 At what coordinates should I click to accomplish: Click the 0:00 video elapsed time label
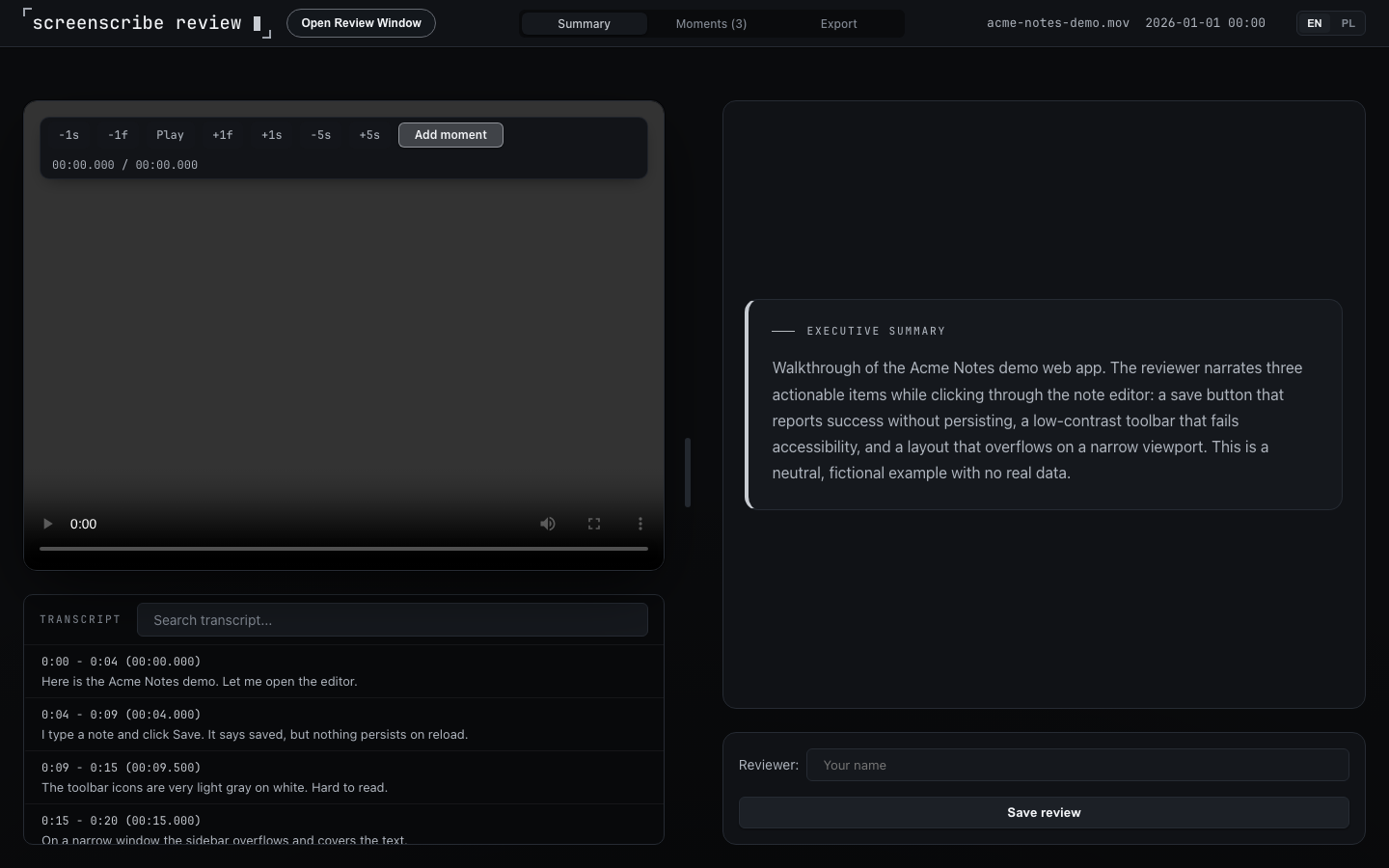click(x=83, y=524)
